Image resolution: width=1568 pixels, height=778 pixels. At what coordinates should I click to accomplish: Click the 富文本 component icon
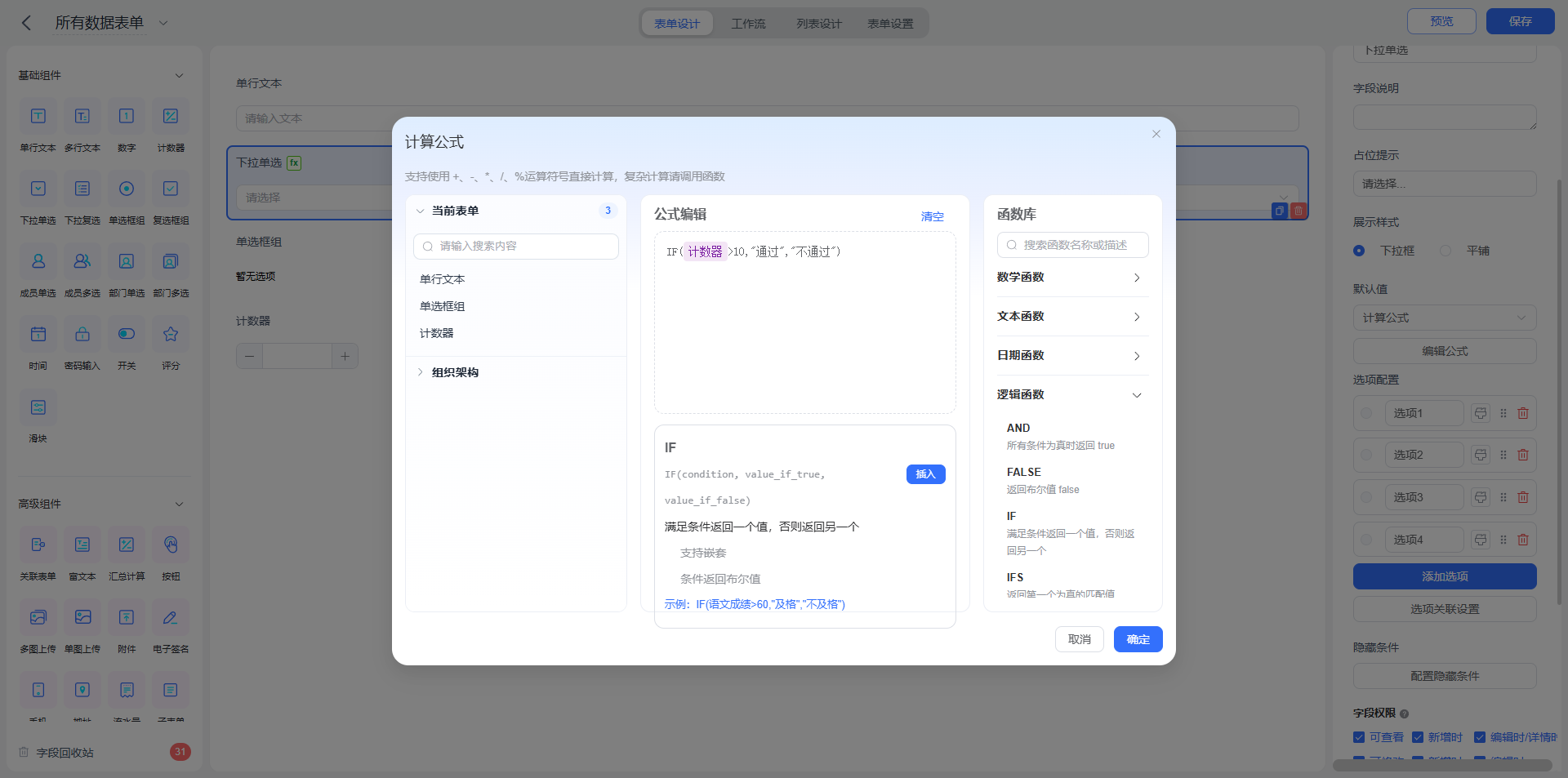[82, 545]
